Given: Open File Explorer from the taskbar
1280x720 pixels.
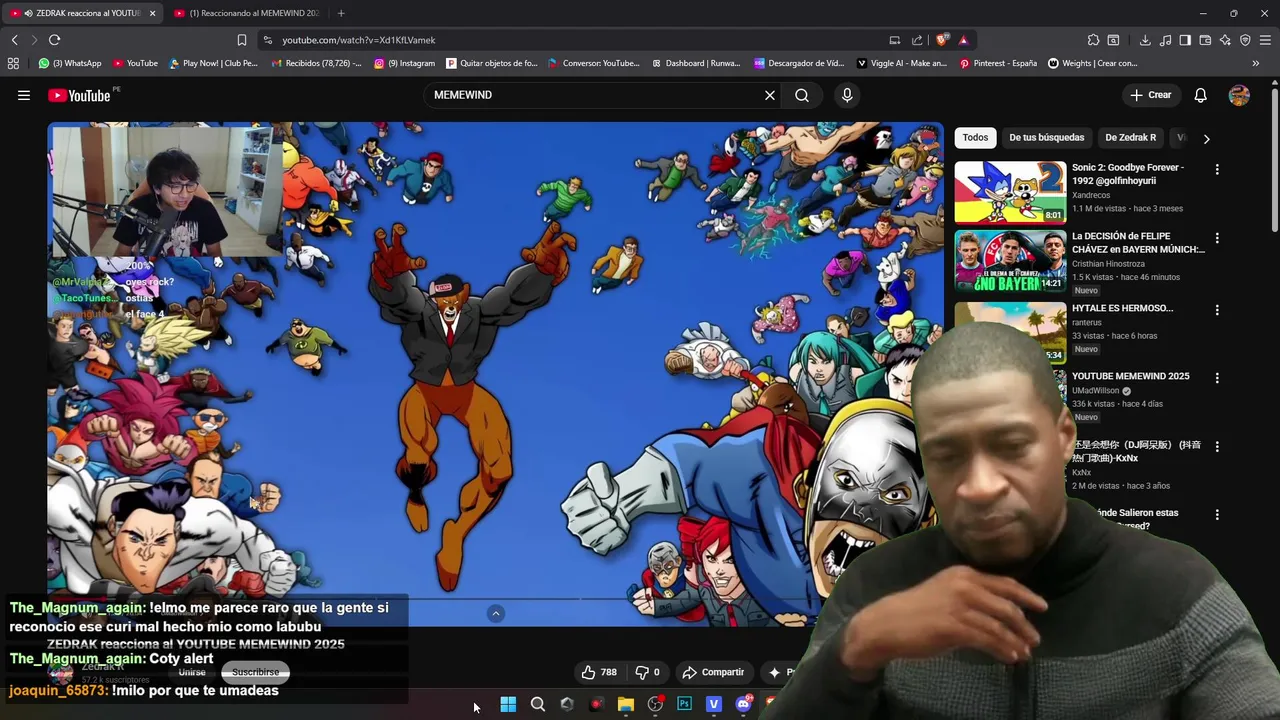Looking at the screenshot, I should click(625, 704).
